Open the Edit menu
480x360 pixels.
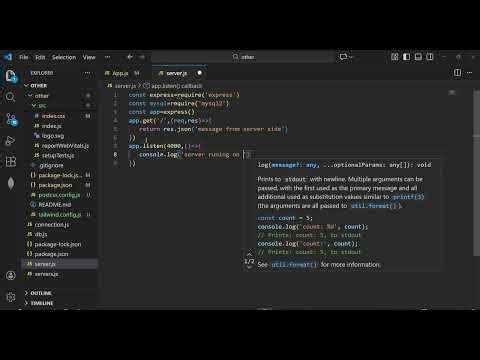pos(40,57)
